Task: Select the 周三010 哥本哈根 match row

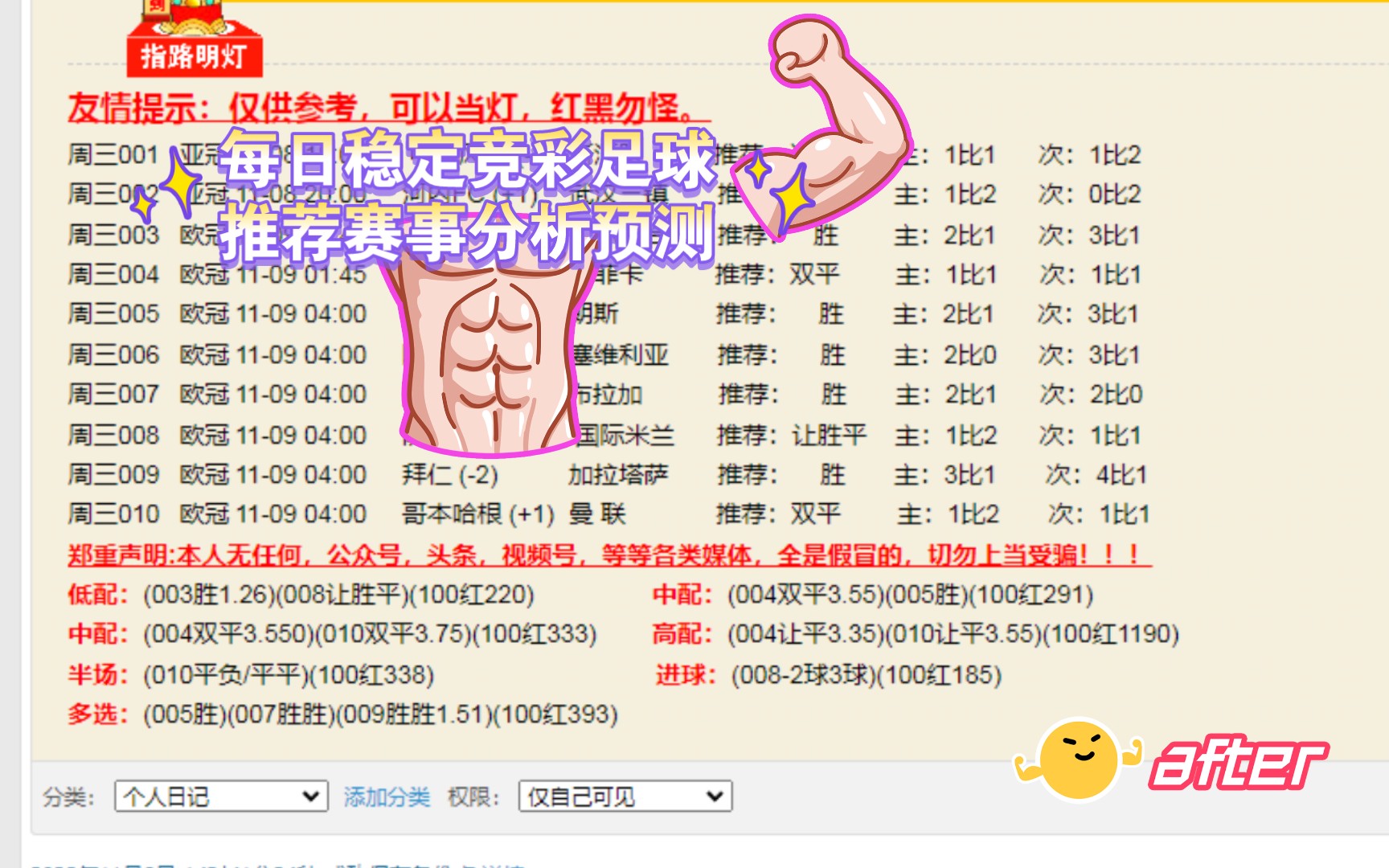Action: click(608, 514)
